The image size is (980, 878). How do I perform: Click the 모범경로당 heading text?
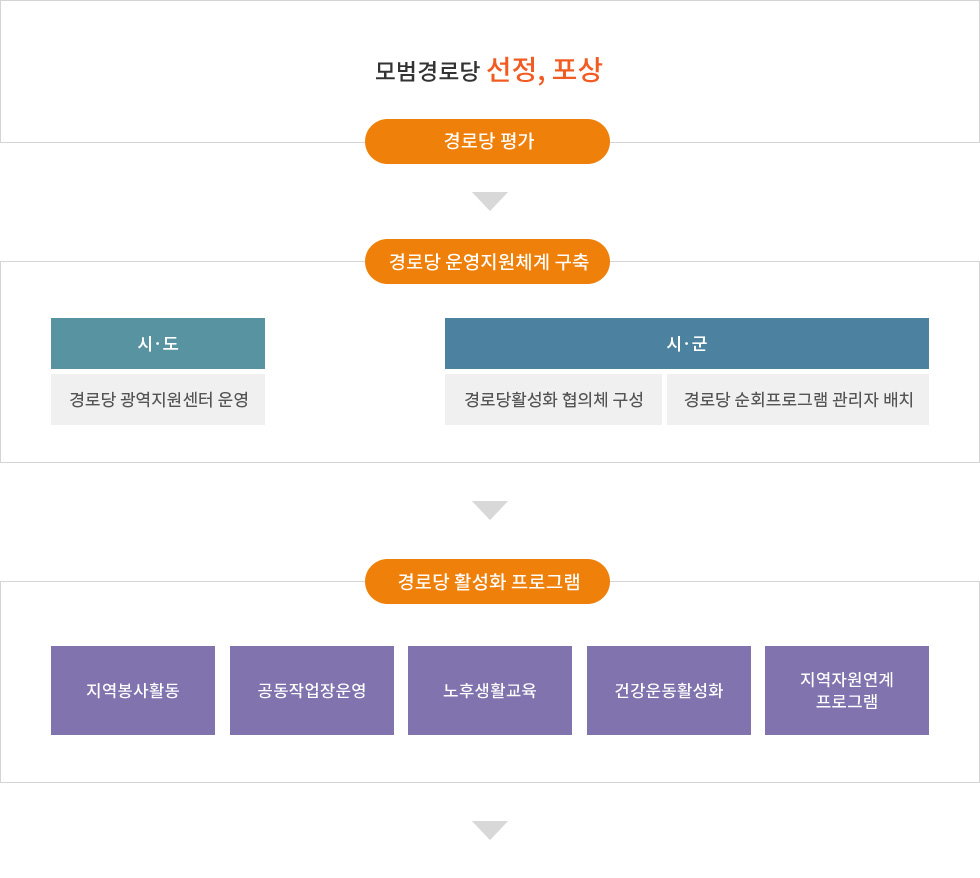point(427,71)
